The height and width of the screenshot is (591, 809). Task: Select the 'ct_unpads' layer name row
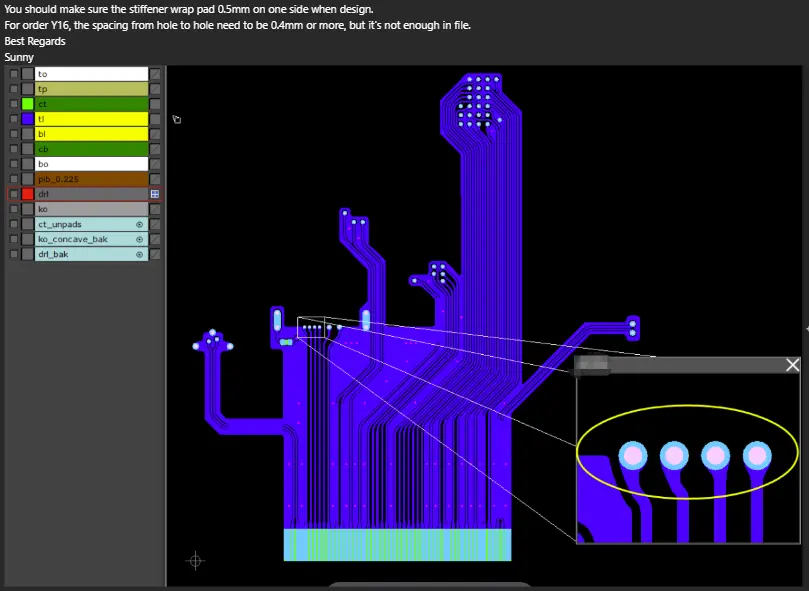(91, 224)
